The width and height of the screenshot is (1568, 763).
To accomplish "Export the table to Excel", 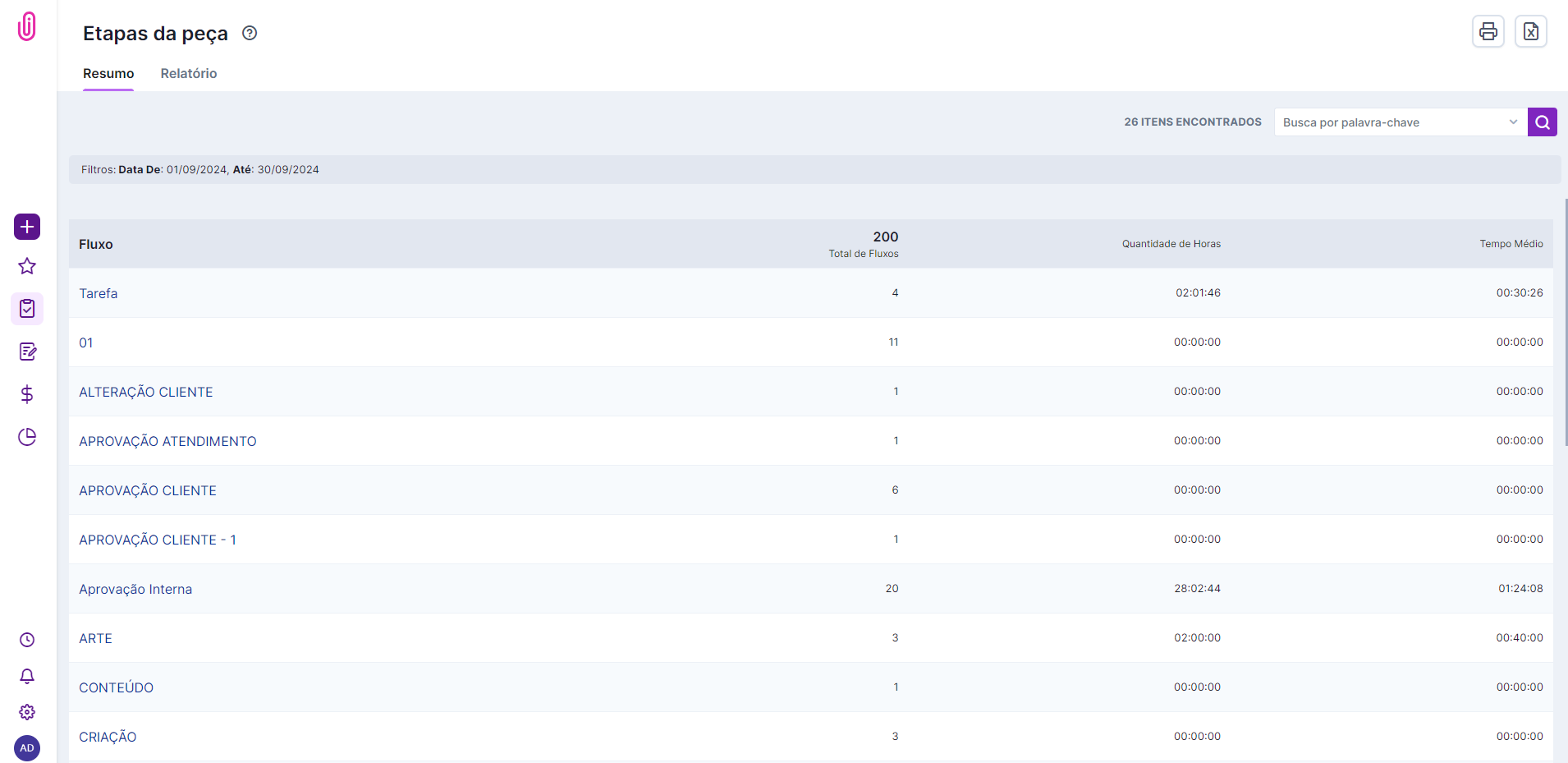I will [1530, 32].
